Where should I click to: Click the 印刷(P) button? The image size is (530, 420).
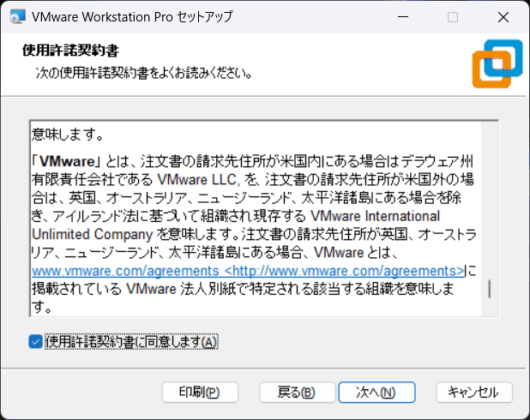coord(200,392)
